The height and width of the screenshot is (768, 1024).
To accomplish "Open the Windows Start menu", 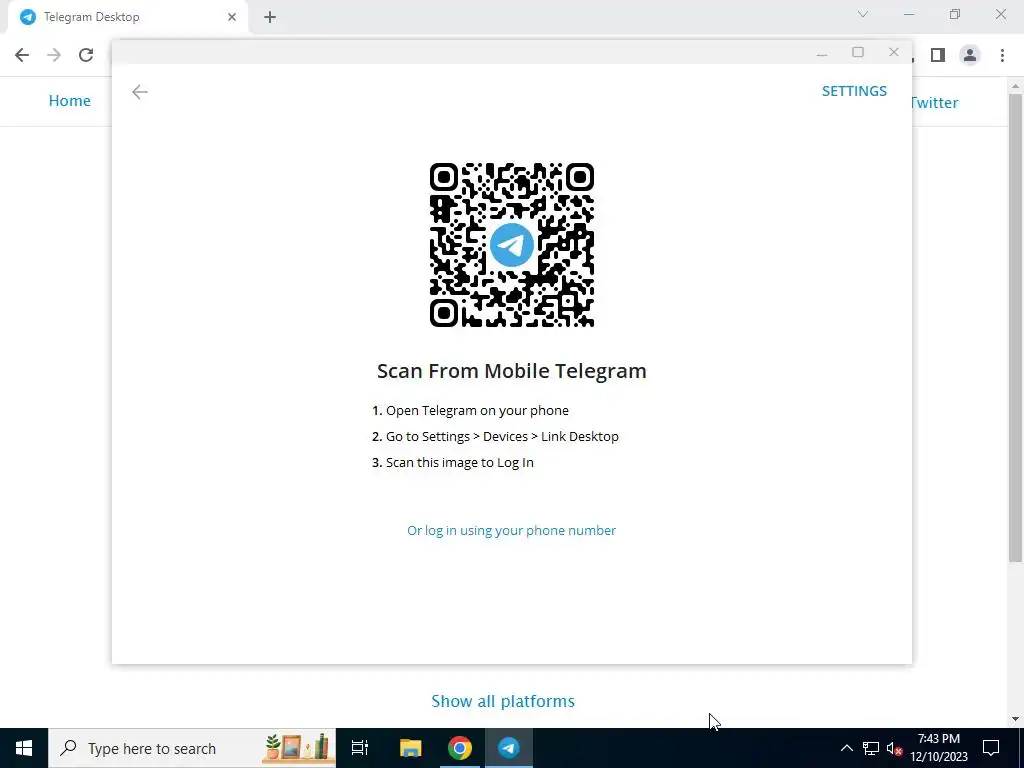I will (24, 748).
